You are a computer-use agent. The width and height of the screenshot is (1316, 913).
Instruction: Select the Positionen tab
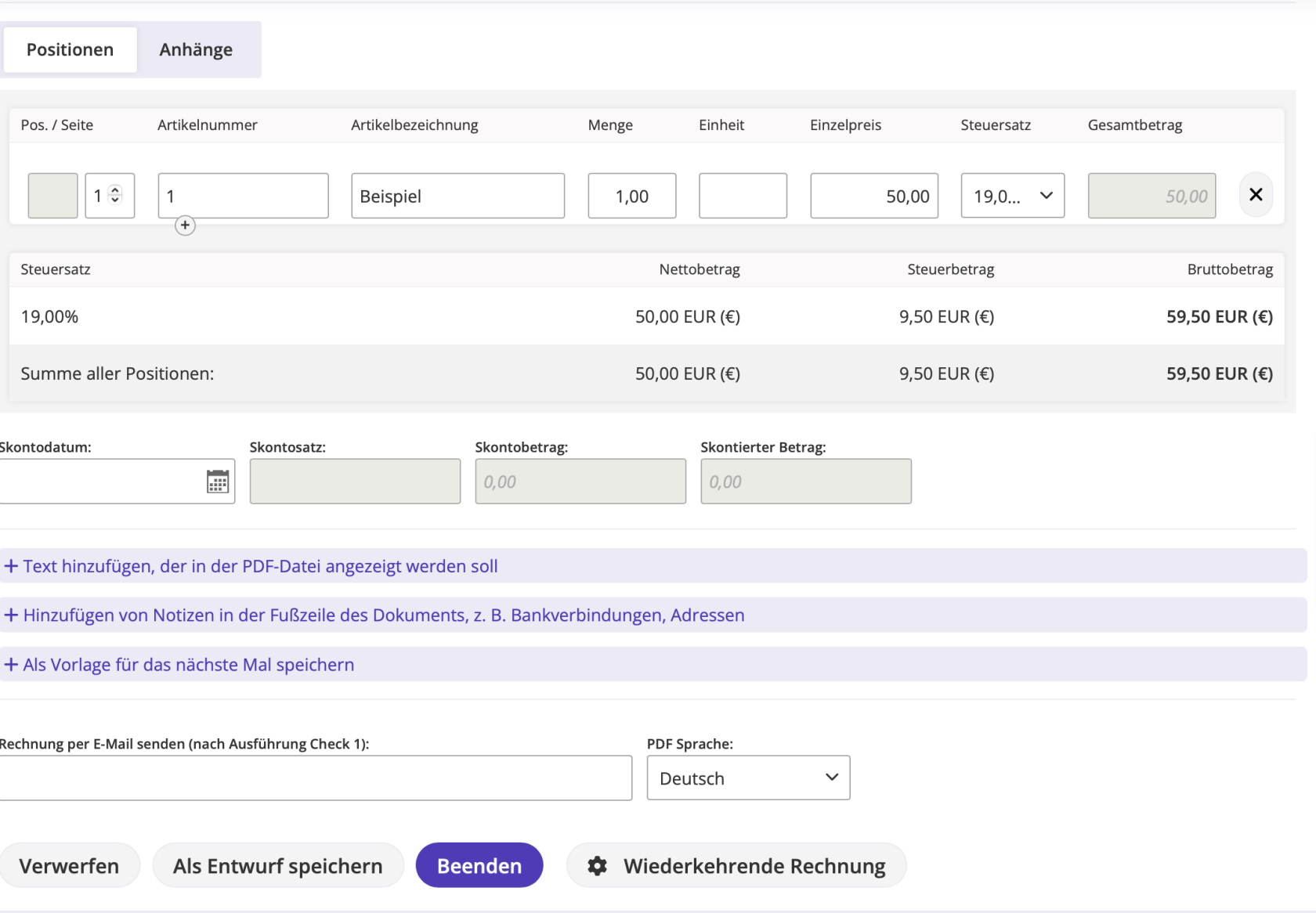pos(70,50)
